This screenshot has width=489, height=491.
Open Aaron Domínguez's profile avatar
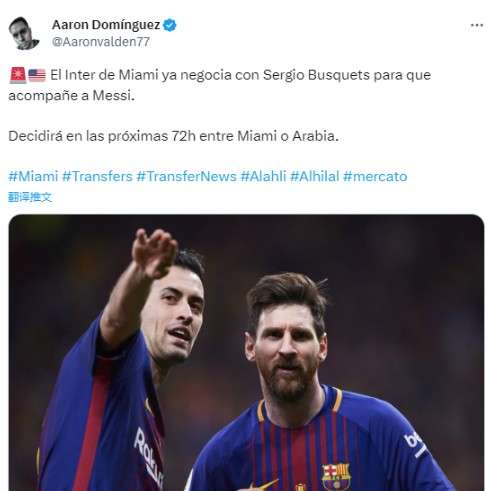[24, 33]
